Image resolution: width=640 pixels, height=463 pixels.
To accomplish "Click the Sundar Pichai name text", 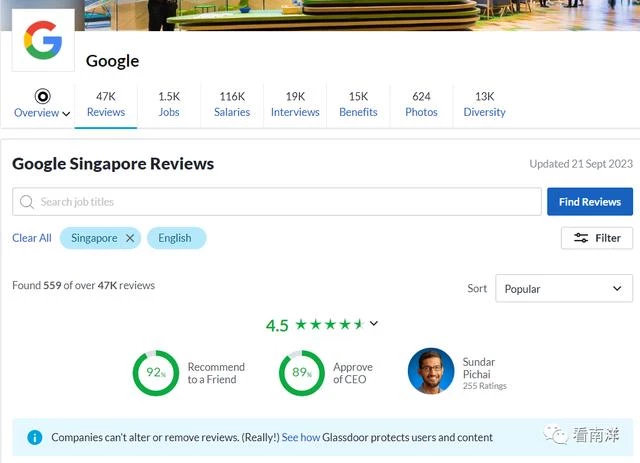I will coord(479,368).
